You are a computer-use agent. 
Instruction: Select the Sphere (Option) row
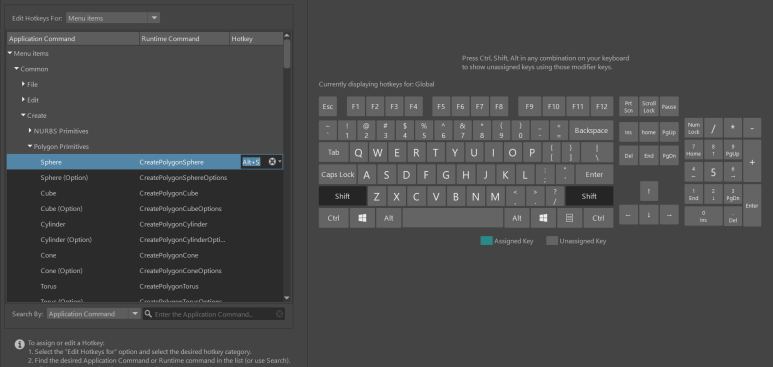point(145,178)
